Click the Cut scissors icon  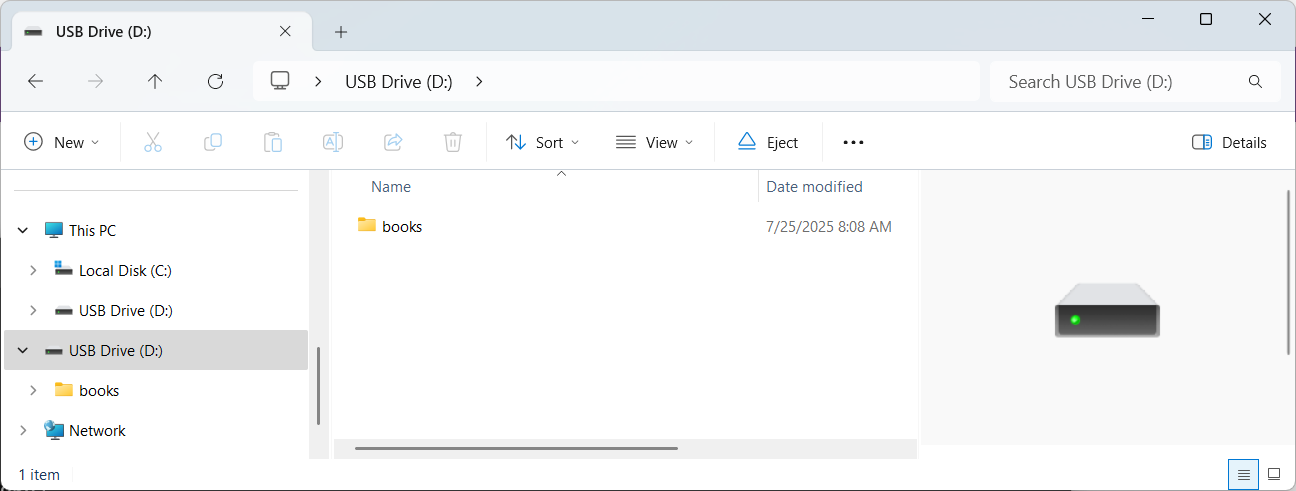coord(153,142)
